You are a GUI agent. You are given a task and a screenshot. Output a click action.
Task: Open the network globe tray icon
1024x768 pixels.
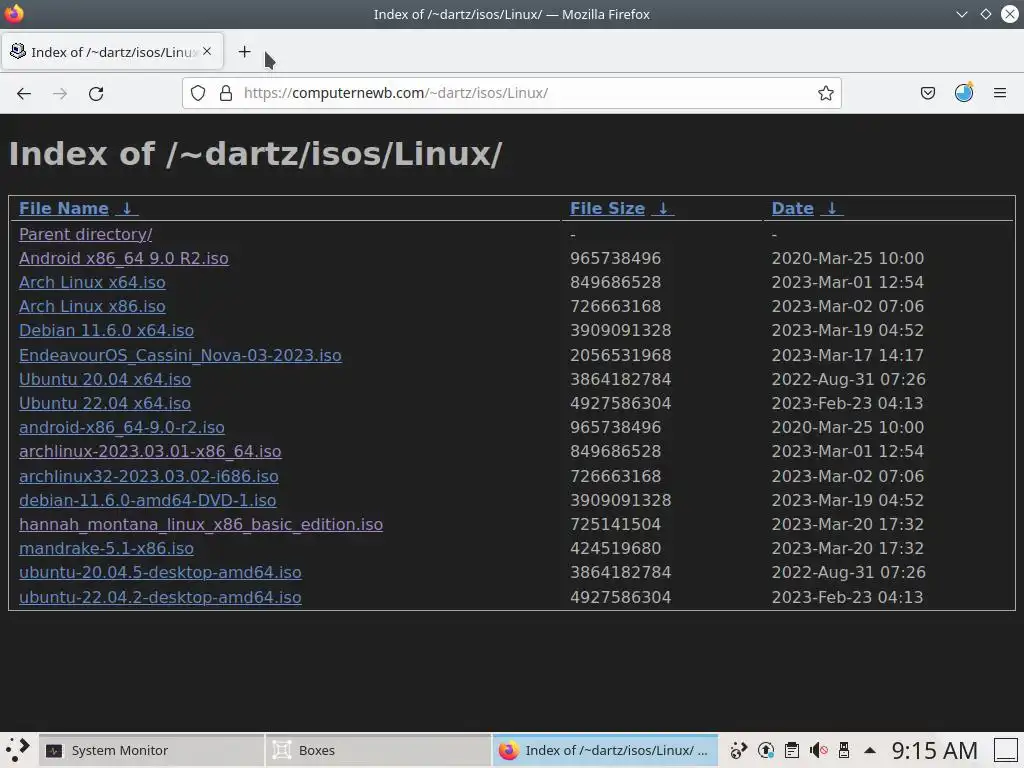click(x=739, y=751)
